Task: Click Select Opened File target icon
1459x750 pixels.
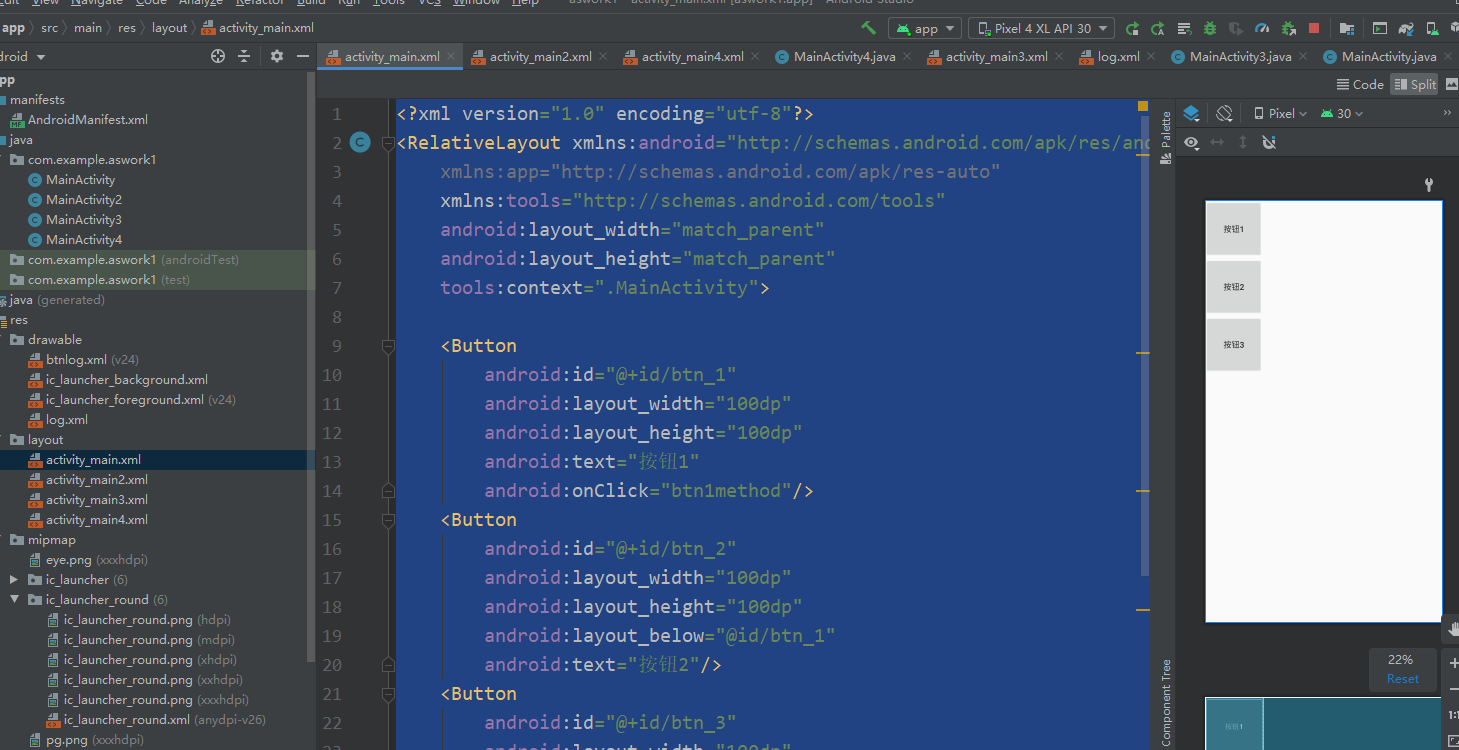Action: (x=218, y=57)
